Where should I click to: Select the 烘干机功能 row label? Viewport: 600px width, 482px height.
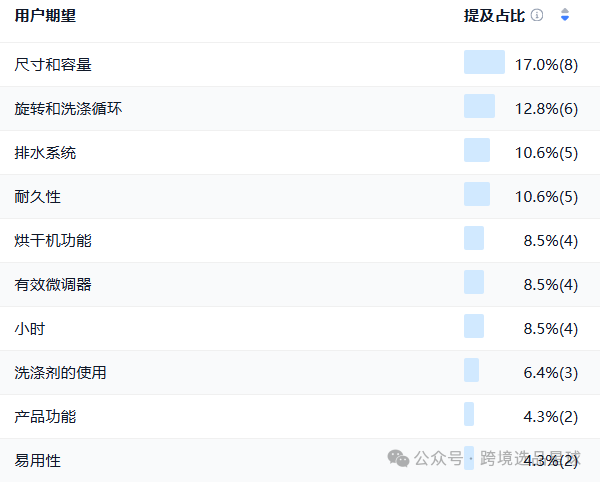click(x=53, y=241)
